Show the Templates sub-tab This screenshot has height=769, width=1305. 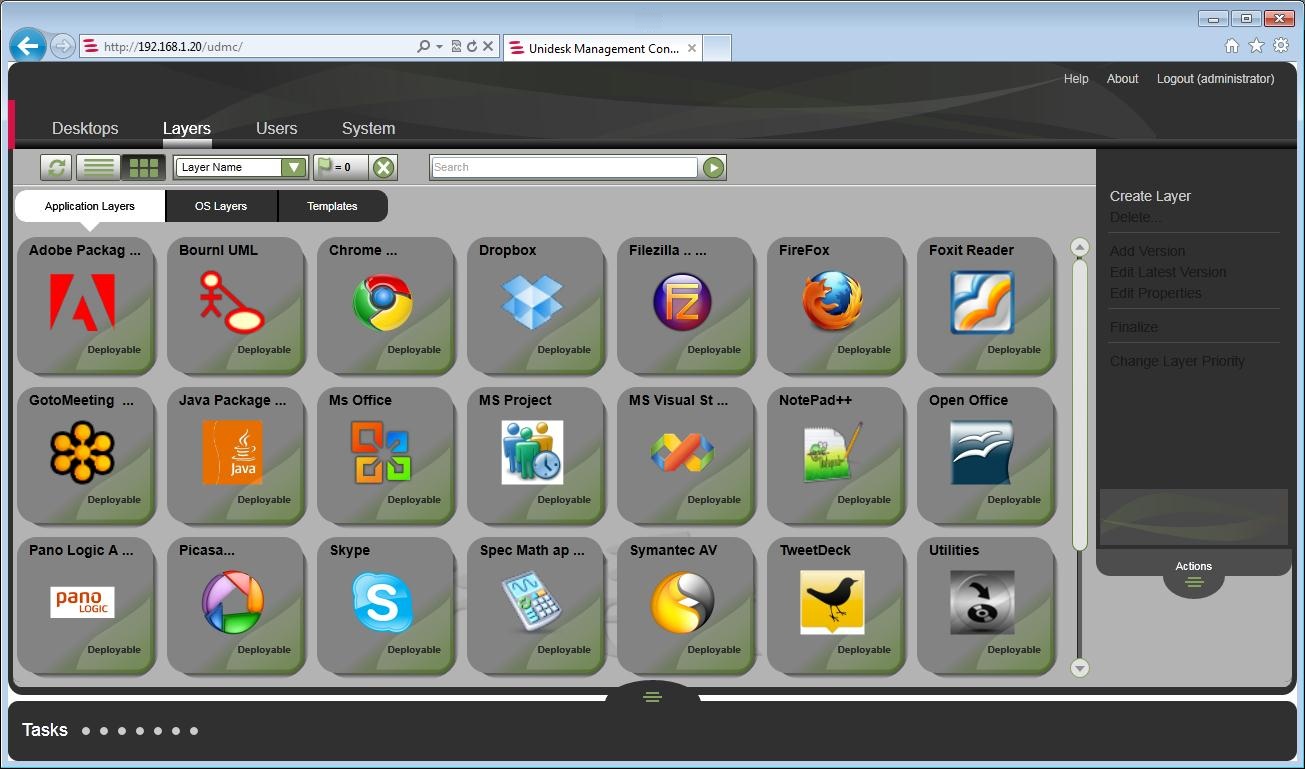(333, 206)
